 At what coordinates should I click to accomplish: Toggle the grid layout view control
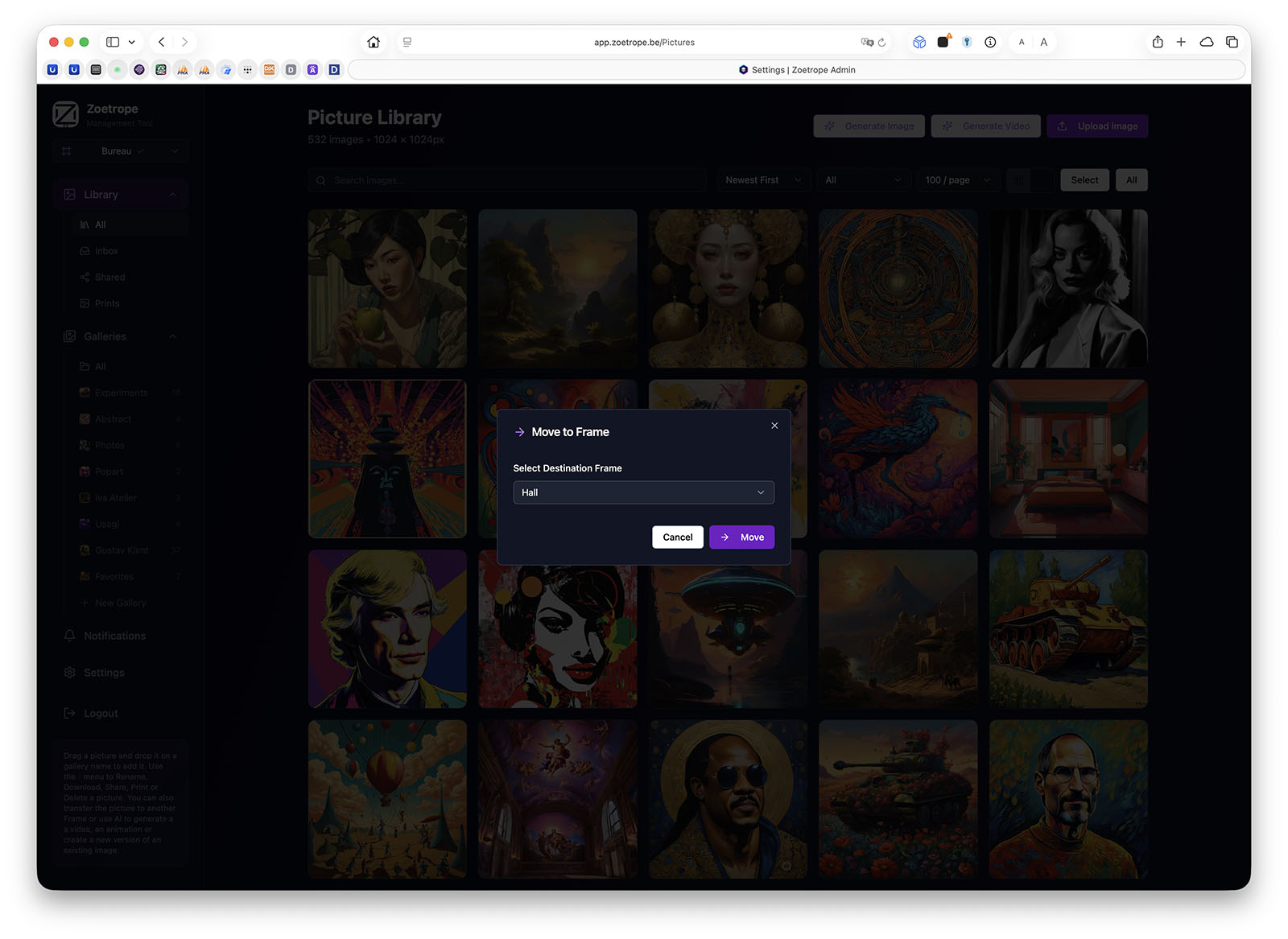(1017, 179)
